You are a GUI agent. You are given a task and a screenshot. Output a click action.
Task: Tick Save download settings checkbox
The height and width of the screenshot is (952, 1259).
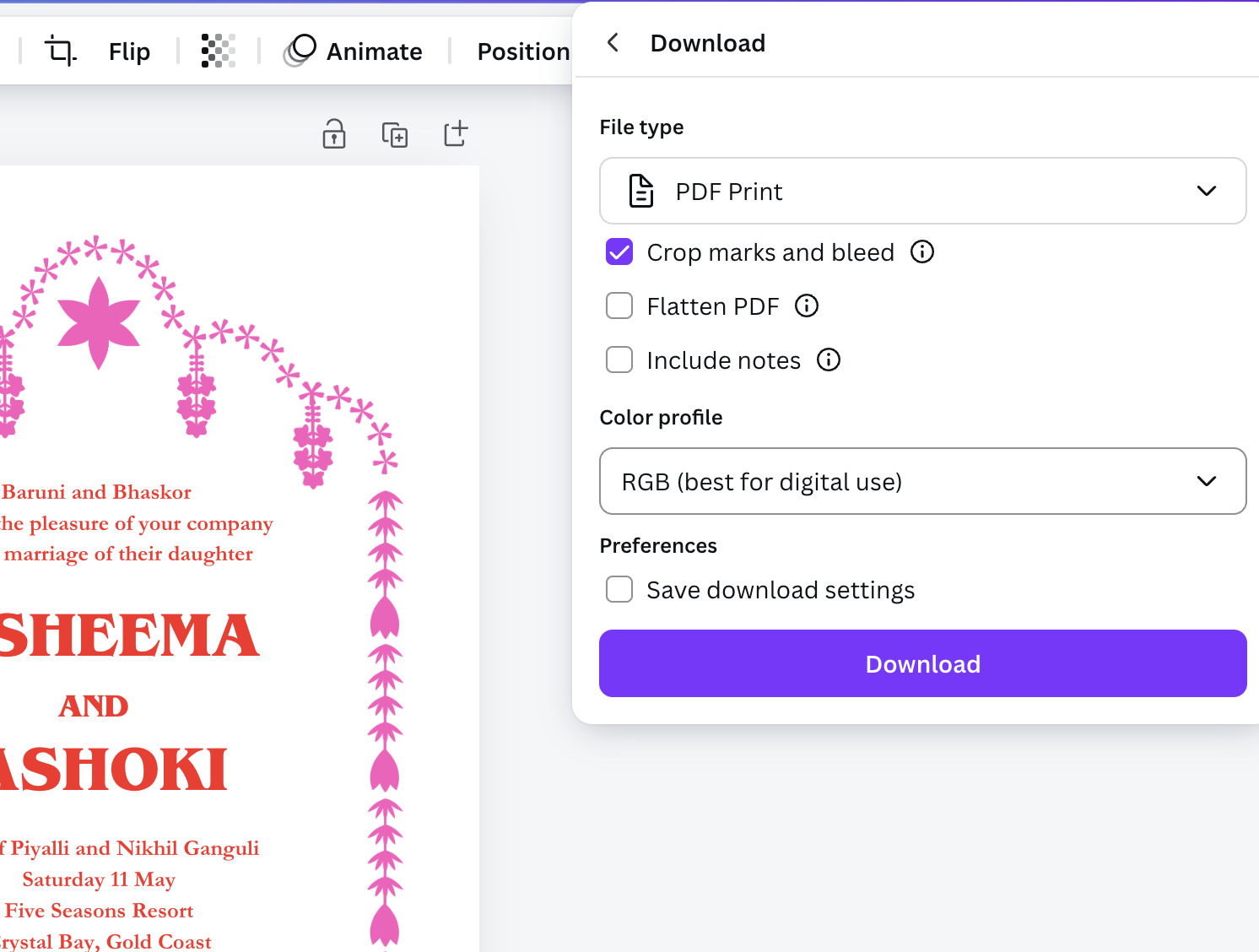coord(619,589)
